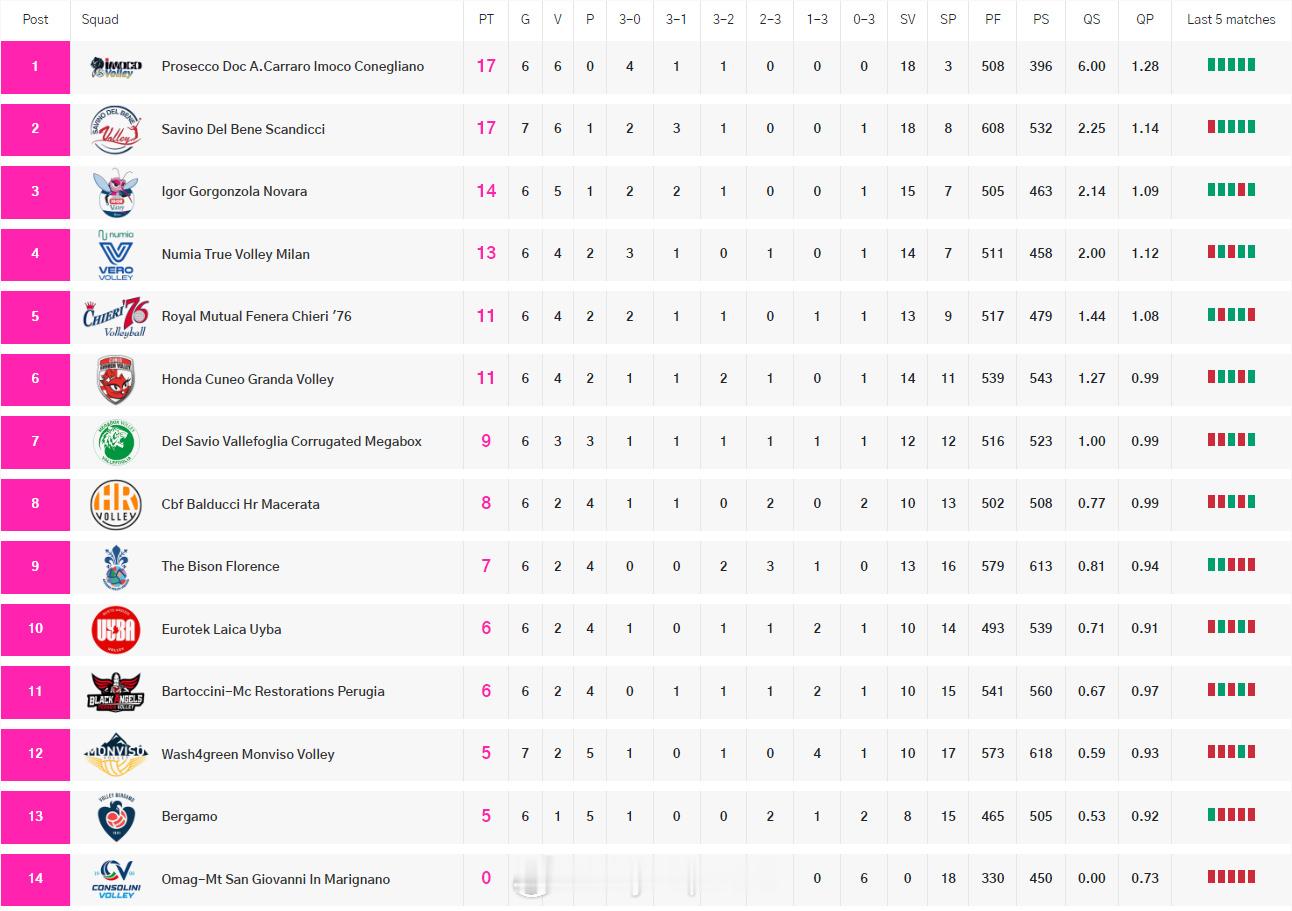Sort by SP sets lost column

click(x=948, y=19)
